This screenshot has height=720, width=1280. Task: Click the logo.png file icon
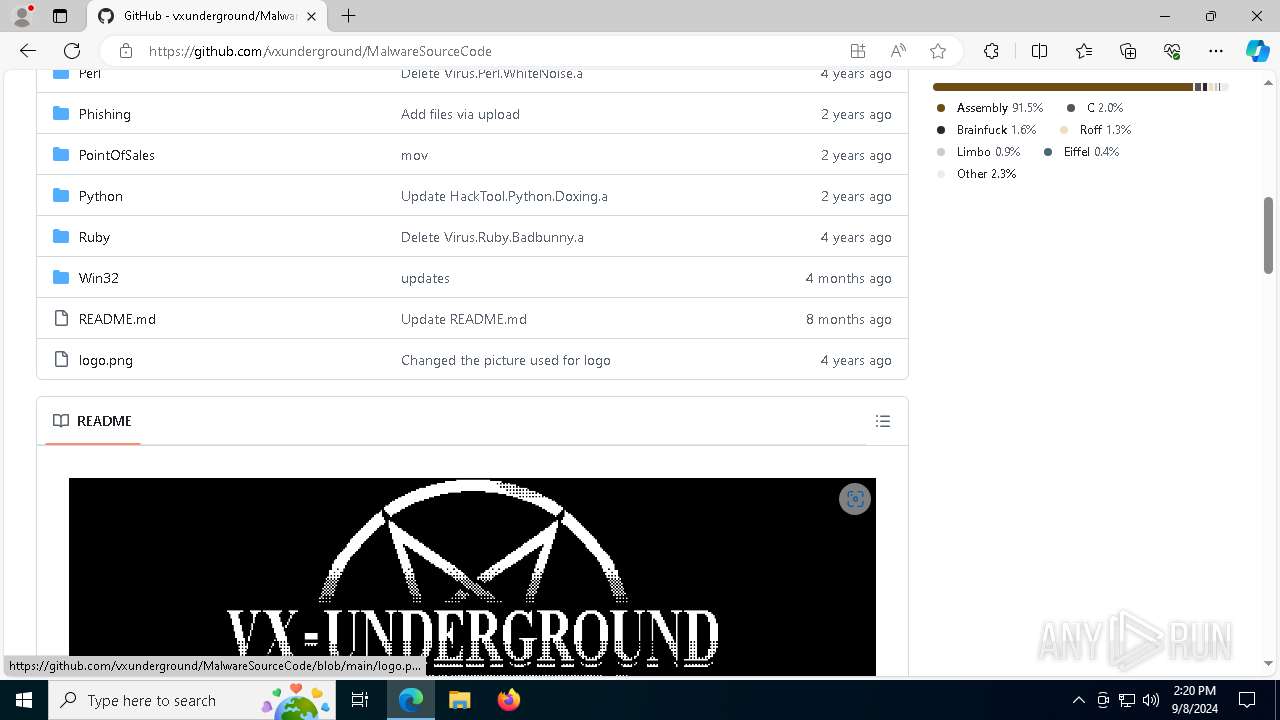tap(61, 360)
